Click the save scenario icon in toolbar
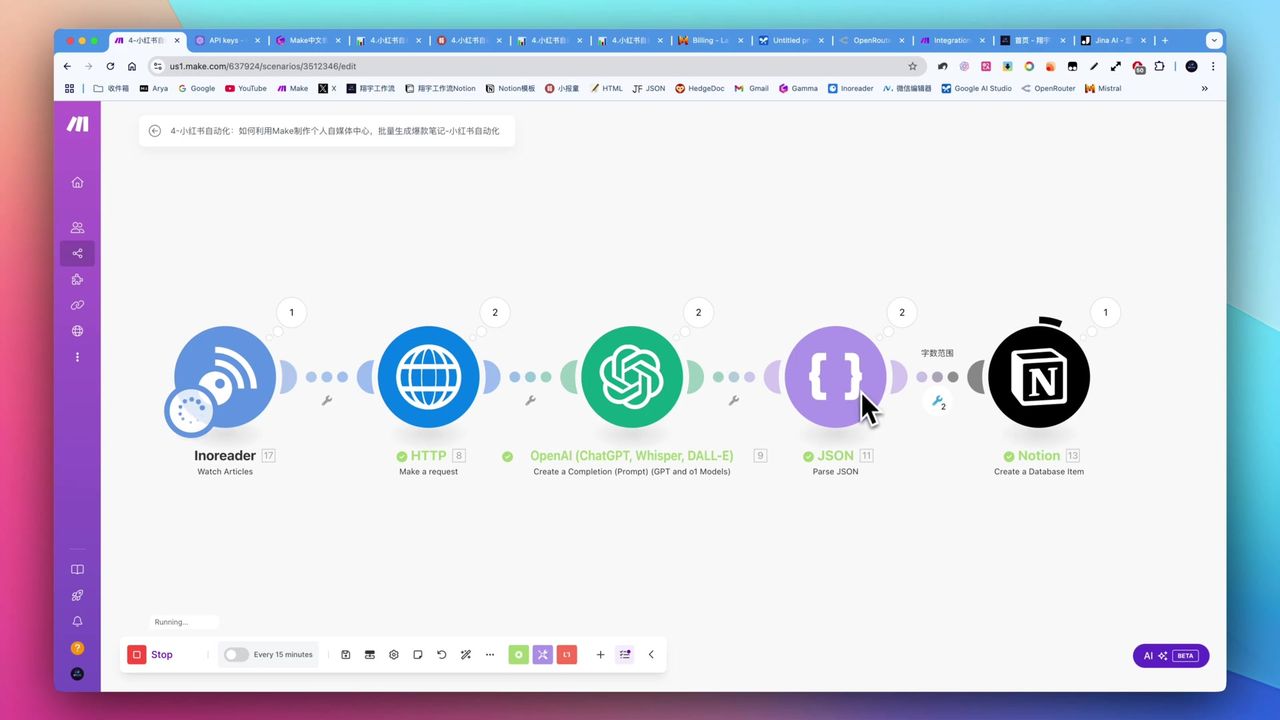This screenshot has width=1280, height=720. [345, 655]
